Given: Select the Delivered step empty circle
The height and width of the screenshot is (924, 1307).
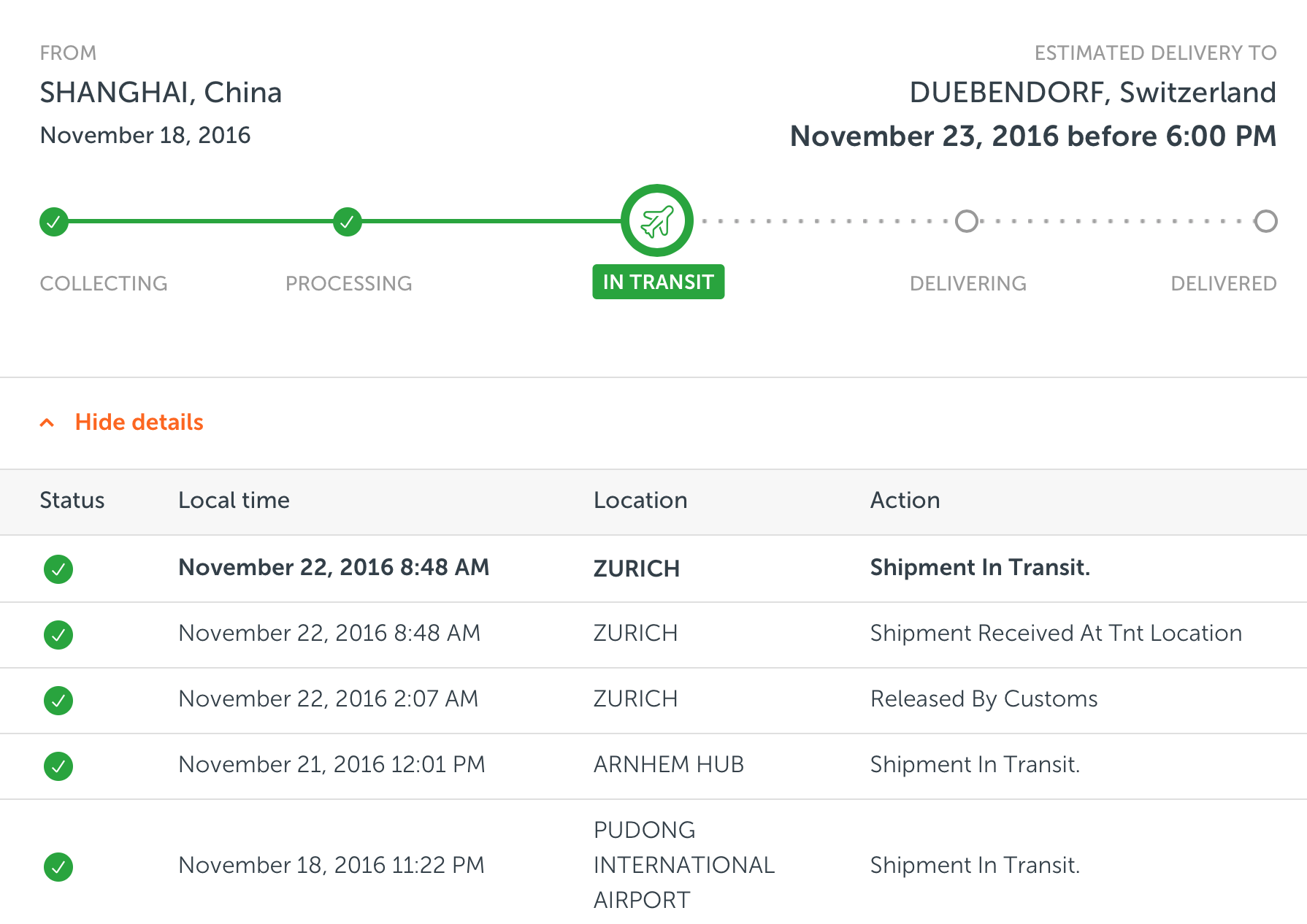Looking at the screenshot, I should tap(1265, 221).
